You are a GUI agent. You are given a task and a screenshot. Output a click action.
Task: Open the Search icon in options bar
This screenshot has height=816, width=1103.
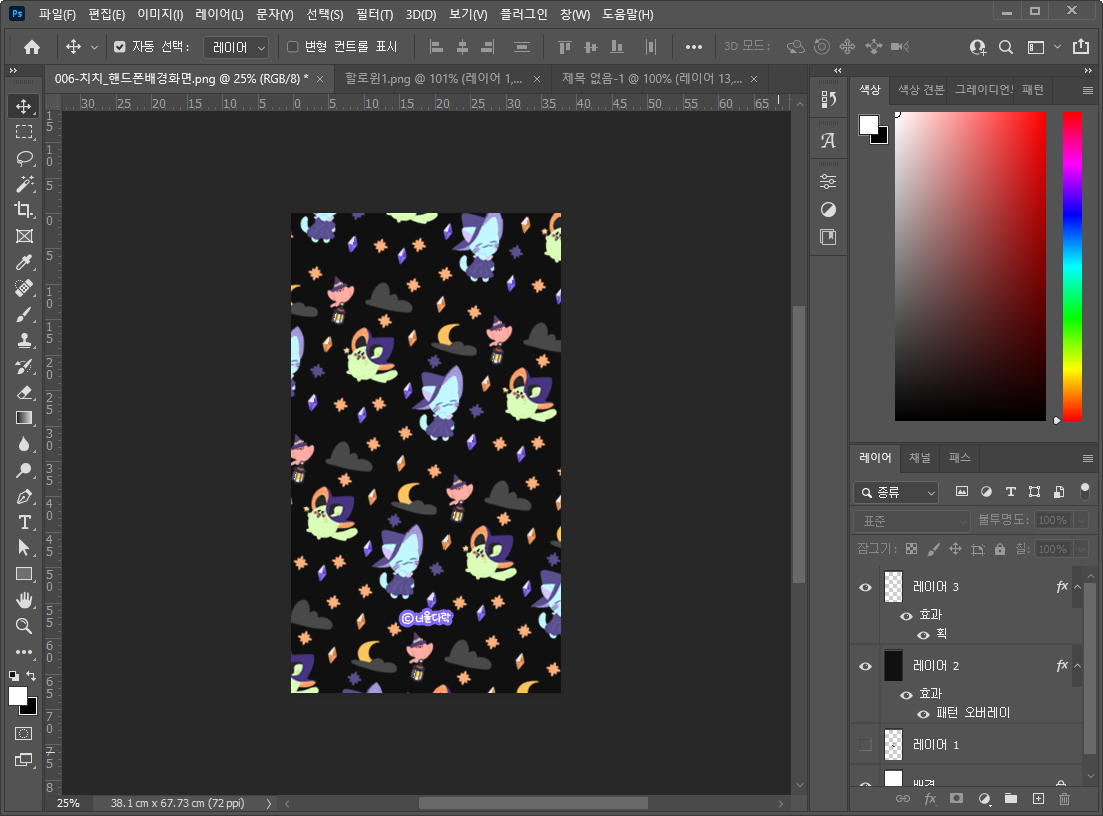1006,47
